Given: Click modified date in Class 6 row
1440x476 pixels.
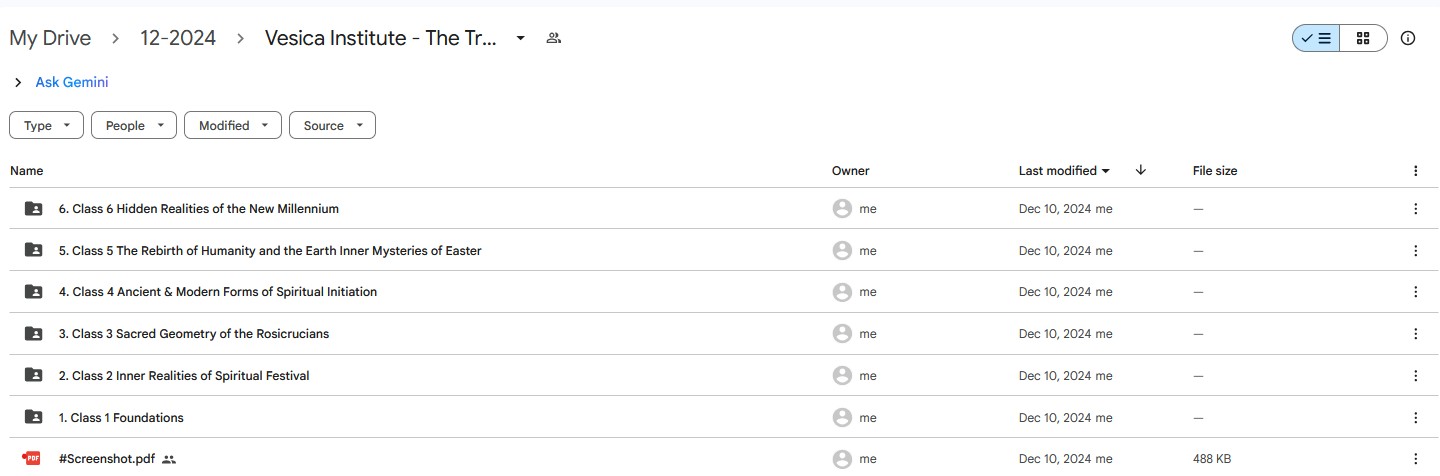Looking at the screenshot, I should click(1065, 209).
